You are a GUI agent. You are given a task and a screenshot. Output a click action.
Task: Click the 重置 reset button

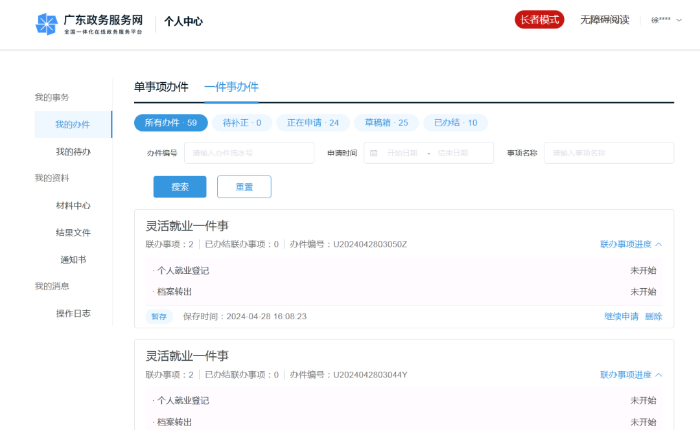pos(244,187)
